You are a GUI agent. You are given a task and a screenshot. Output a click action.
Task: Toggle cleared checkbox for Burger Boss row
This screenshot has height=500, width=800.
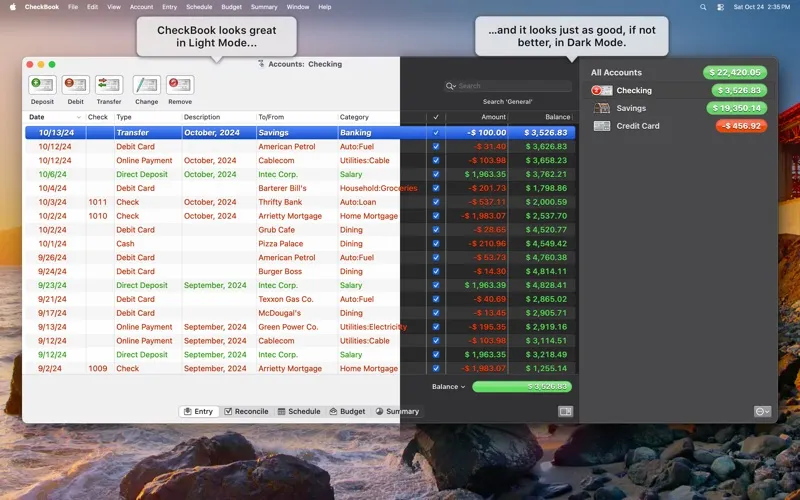coord(436,271)
